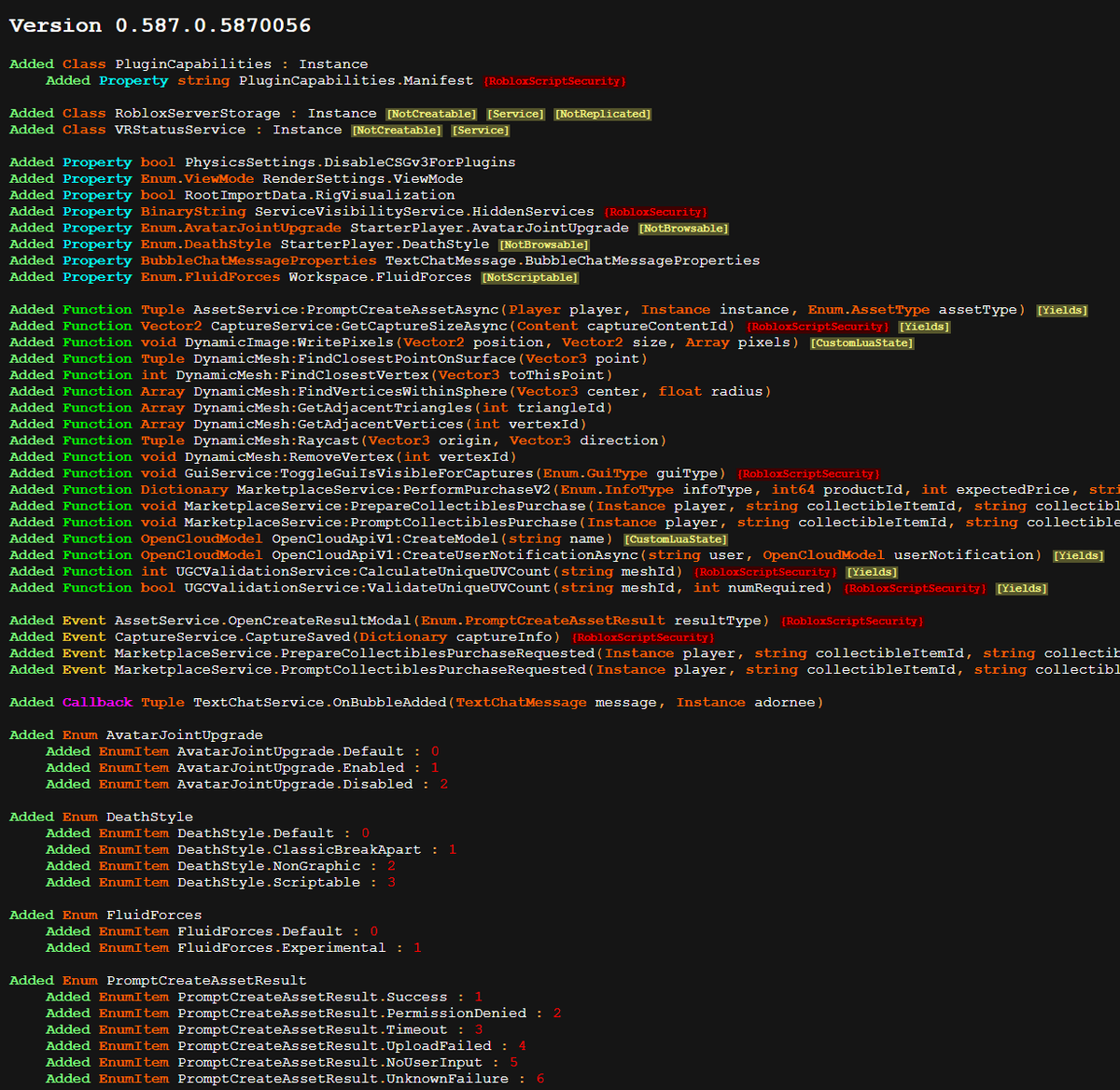Click BubbleChatMessageProperties type name
This screenshot has height=1090, width=1120.
[x=259, y=260]
